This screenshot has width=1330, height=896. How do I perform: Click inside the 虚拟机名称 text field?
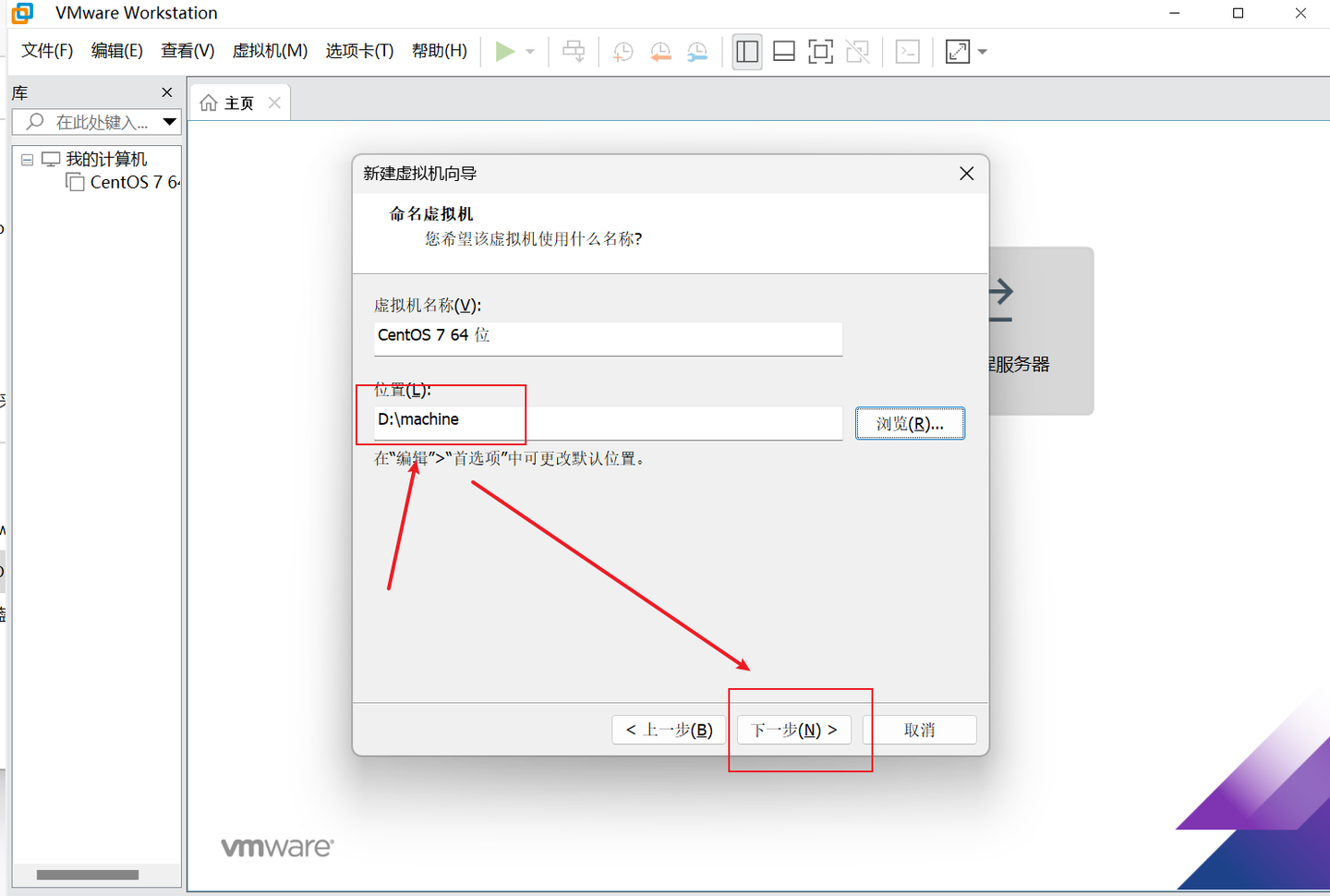(x=608, y=338)
